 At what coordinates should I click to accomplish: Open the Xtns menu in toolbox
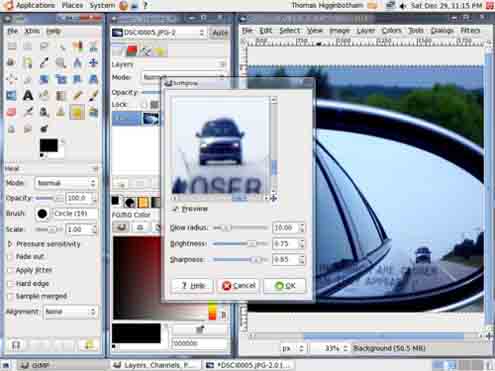click(x=32, y=31)
